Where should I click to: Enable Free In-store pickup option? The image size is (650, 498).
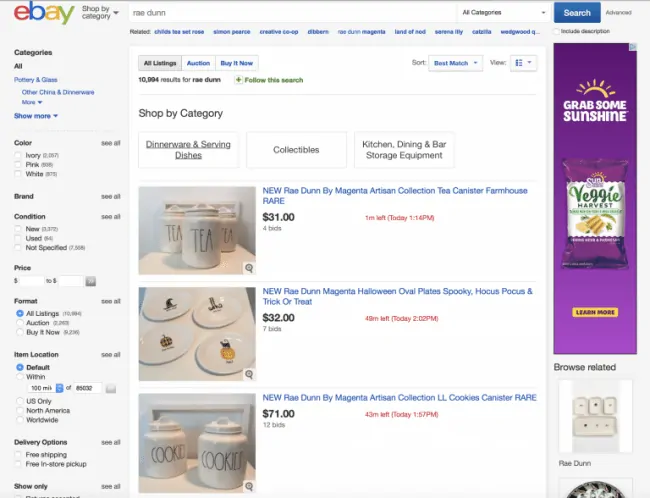[x=18, y=464]
